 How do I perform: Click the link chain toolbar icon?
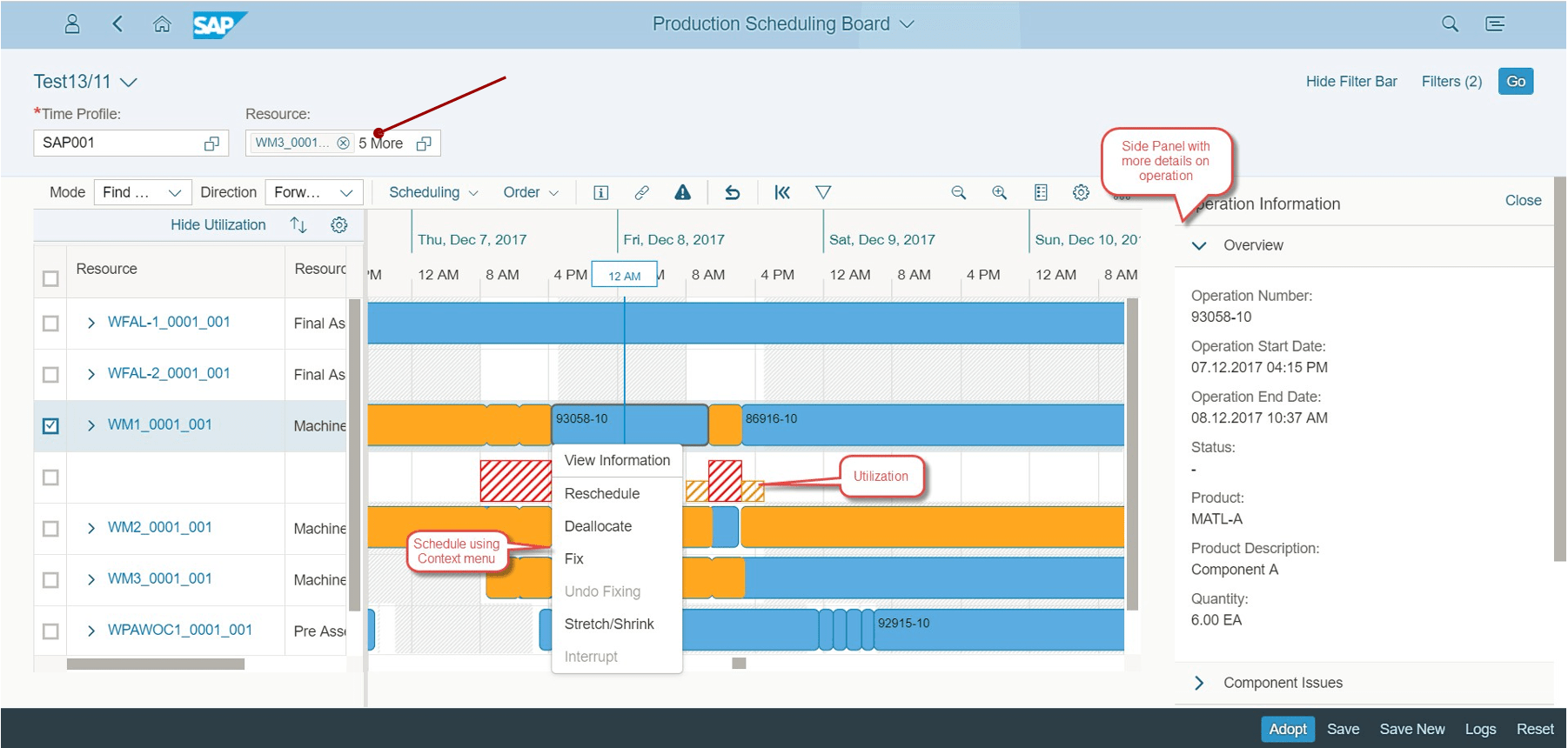641,192
